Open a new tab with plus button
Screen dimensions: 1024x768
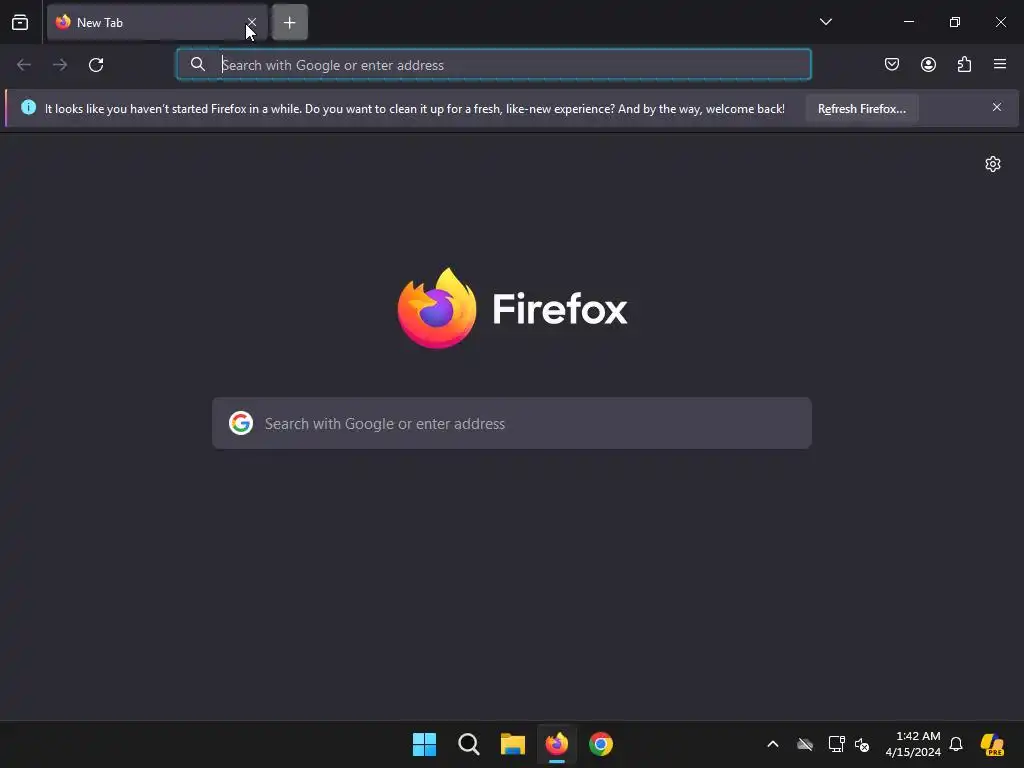[x=289, y=23]
